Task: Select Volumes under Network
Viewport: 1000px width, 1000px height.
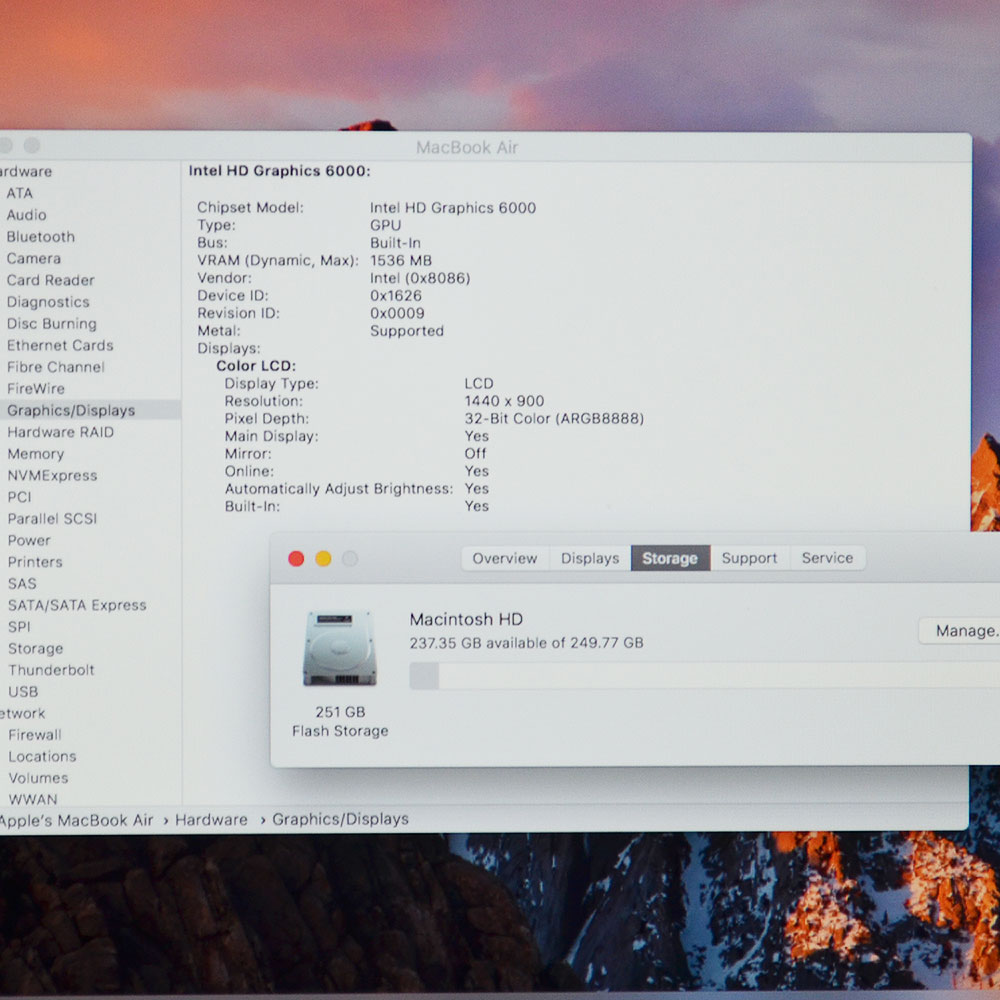Action: tap(38, 778)
